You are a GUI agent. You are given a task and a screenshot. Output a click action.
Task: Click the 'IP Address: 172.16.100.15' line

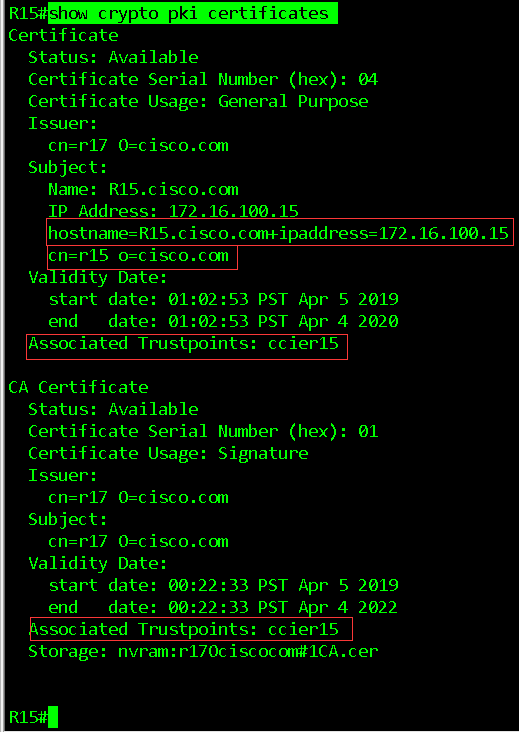173,211
